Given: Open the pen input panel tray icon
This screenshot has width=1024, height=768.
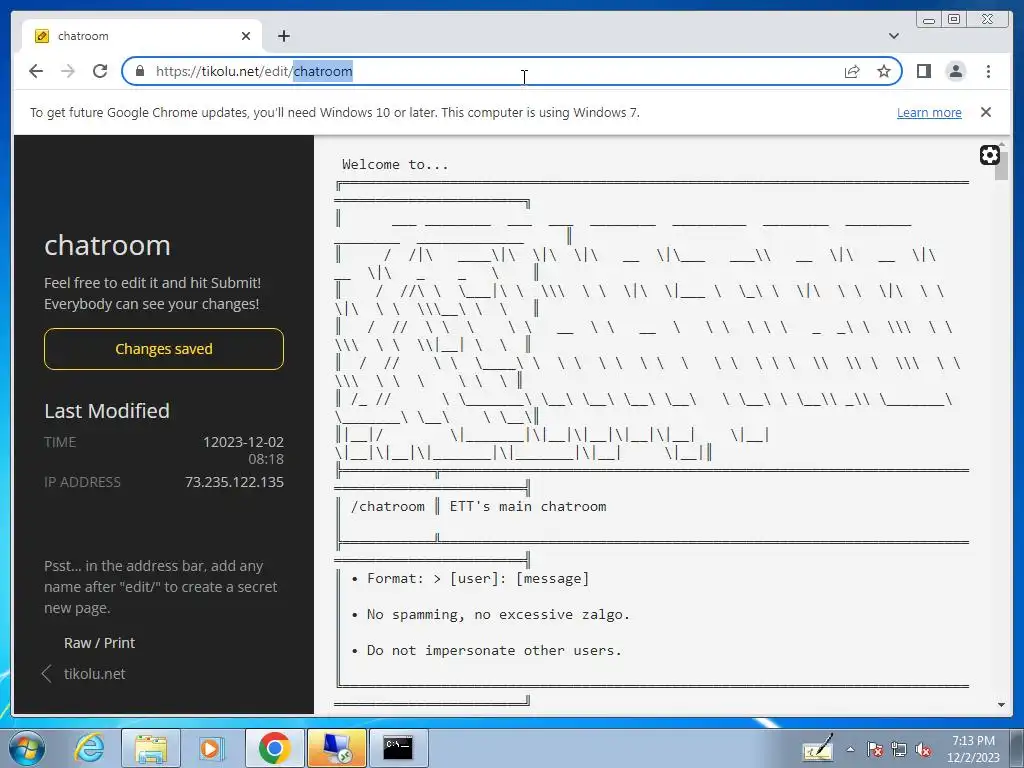Looking at the screenshot, I should click(818, 748).
